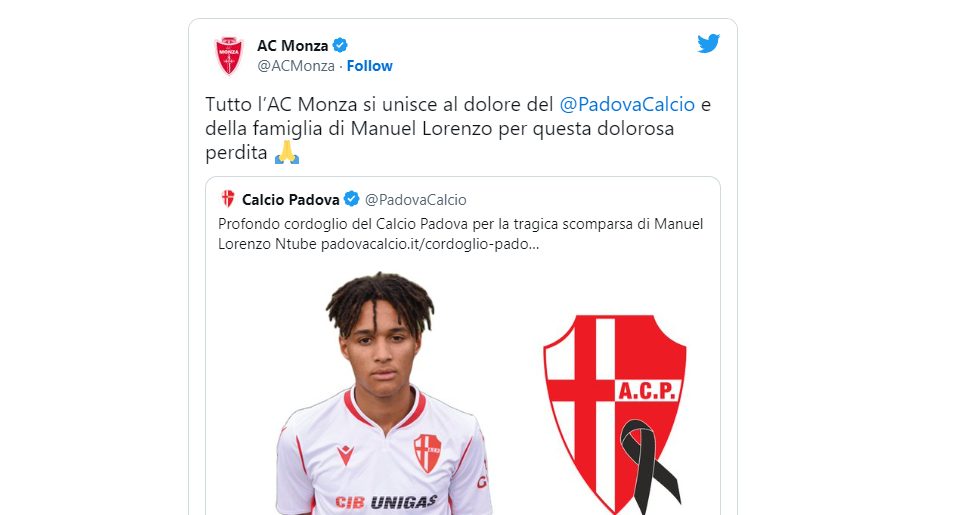
Task: Click the AC Monza tweet text
Action: point(458,128)
